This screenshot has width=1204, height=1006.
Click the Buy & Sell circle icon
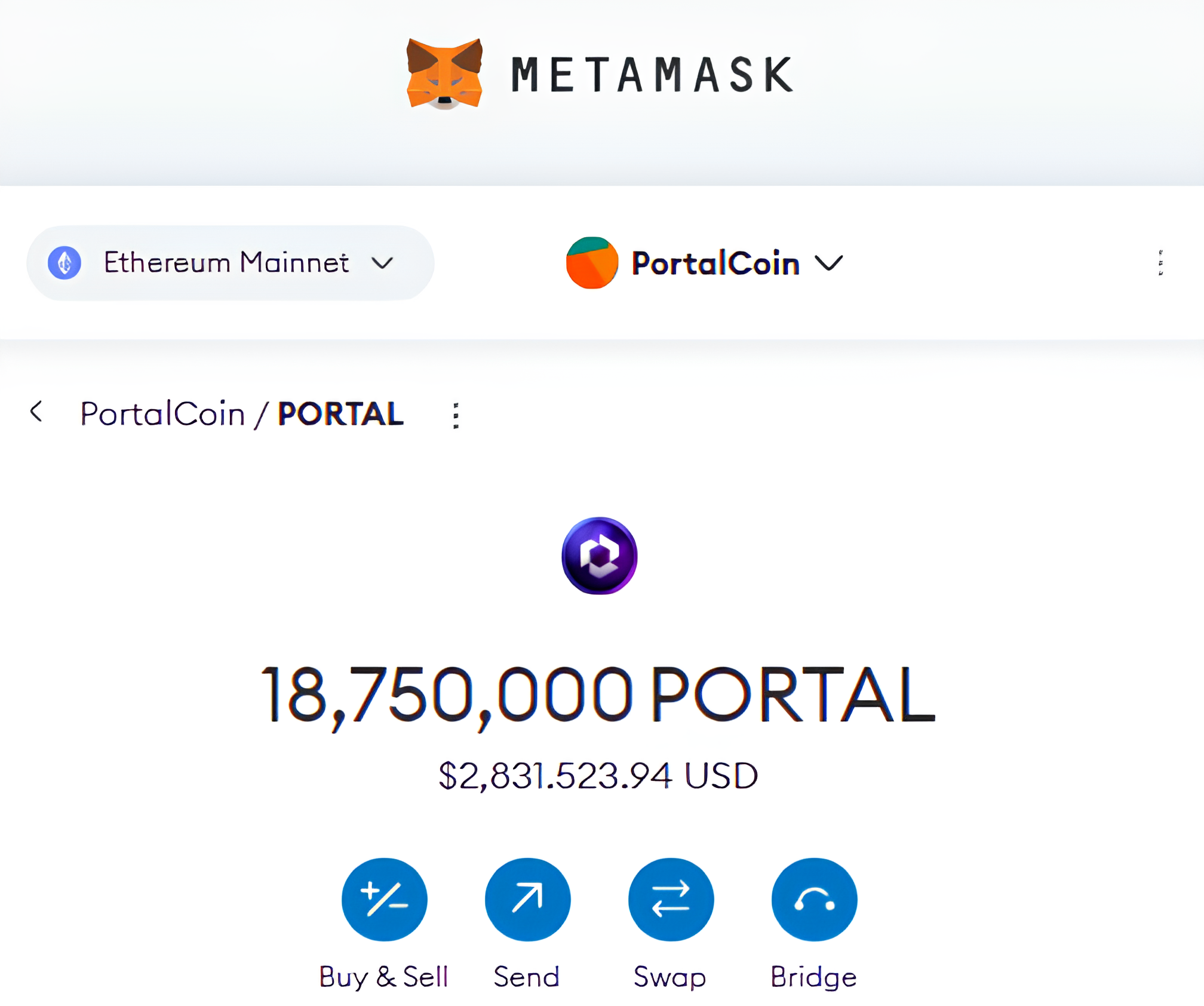tap(384, 898)
